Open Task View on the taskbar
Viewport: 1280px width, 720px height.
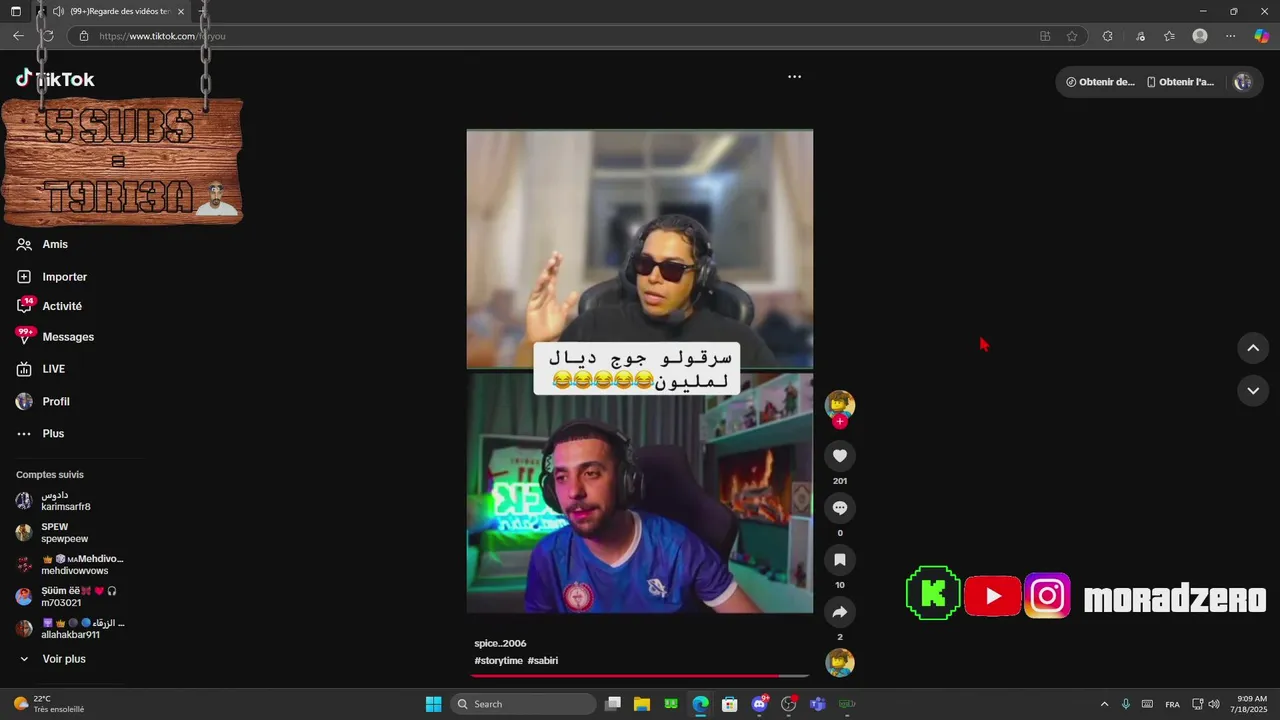pos(613,704)
